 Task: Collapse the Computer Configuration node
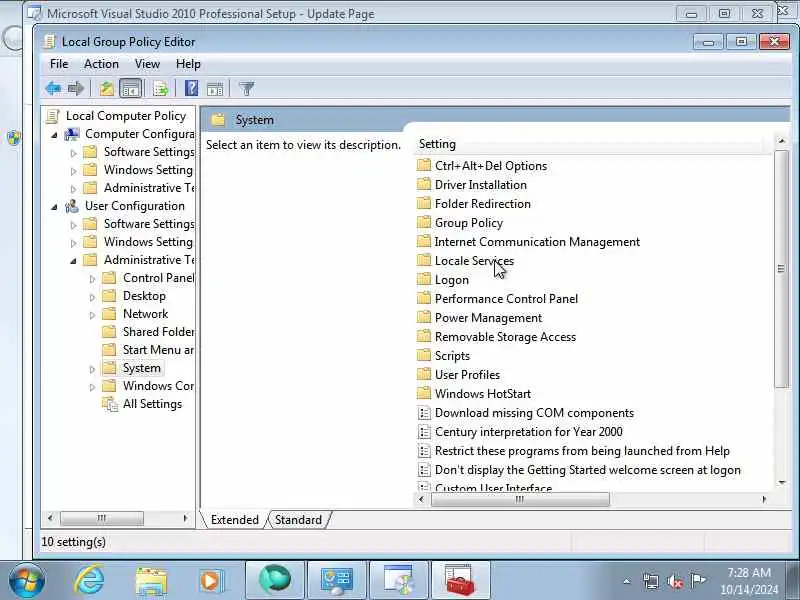(54, 135)
